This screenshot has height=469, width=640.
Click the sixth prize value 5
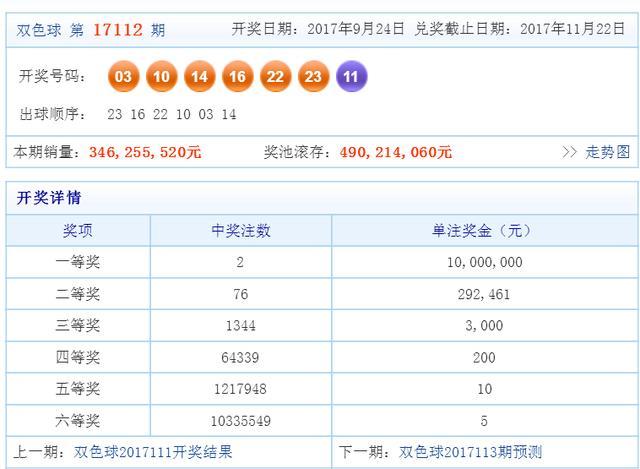click(x=484, y=421)
